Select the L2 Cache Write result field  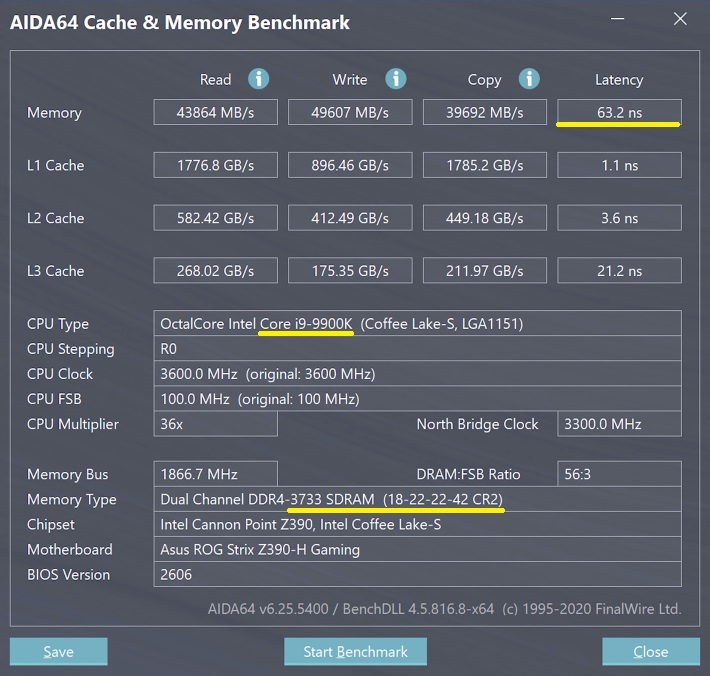point(352,218)
